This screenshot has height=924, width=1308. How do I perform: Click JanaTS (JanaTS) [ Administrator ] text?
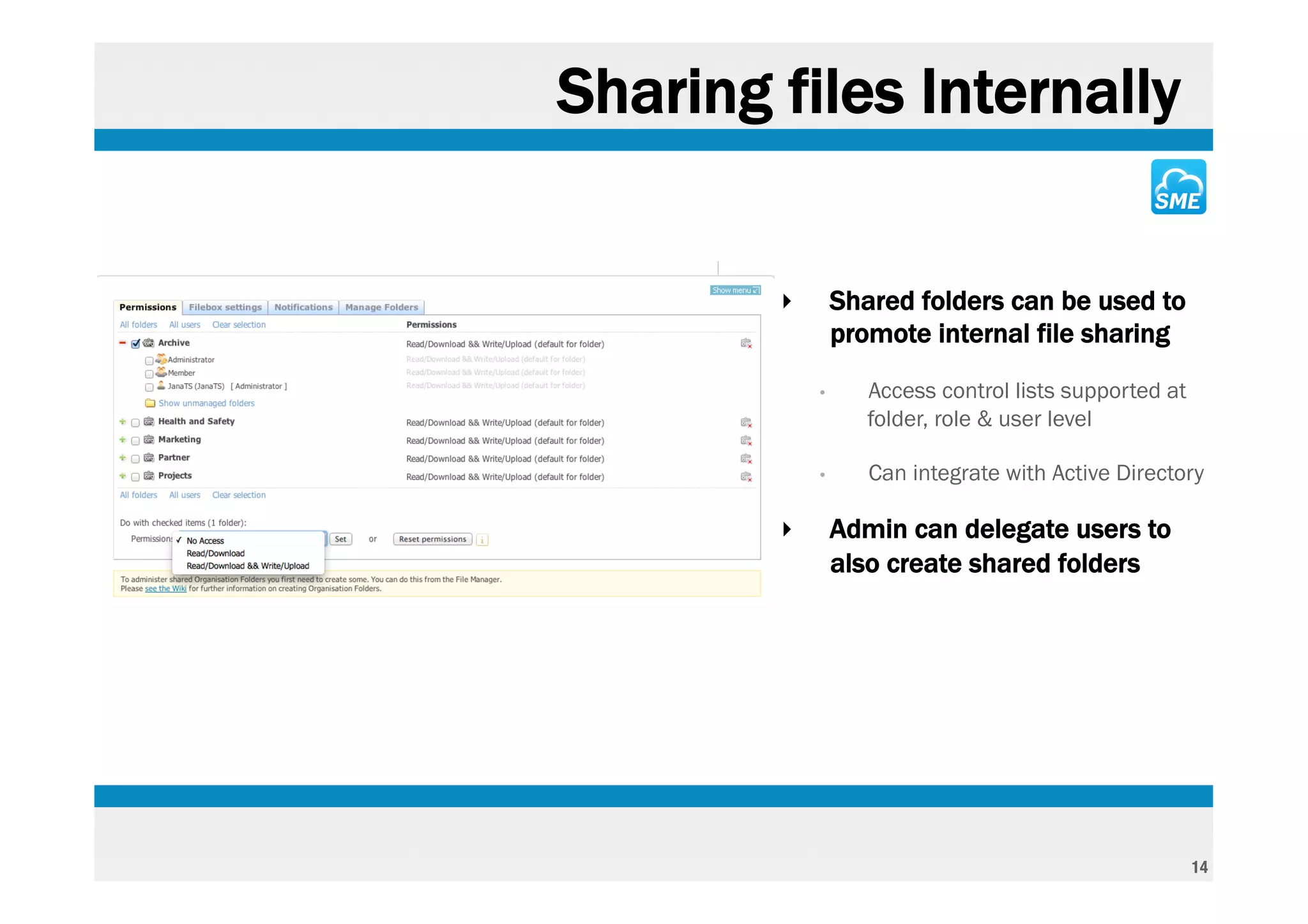227,386
